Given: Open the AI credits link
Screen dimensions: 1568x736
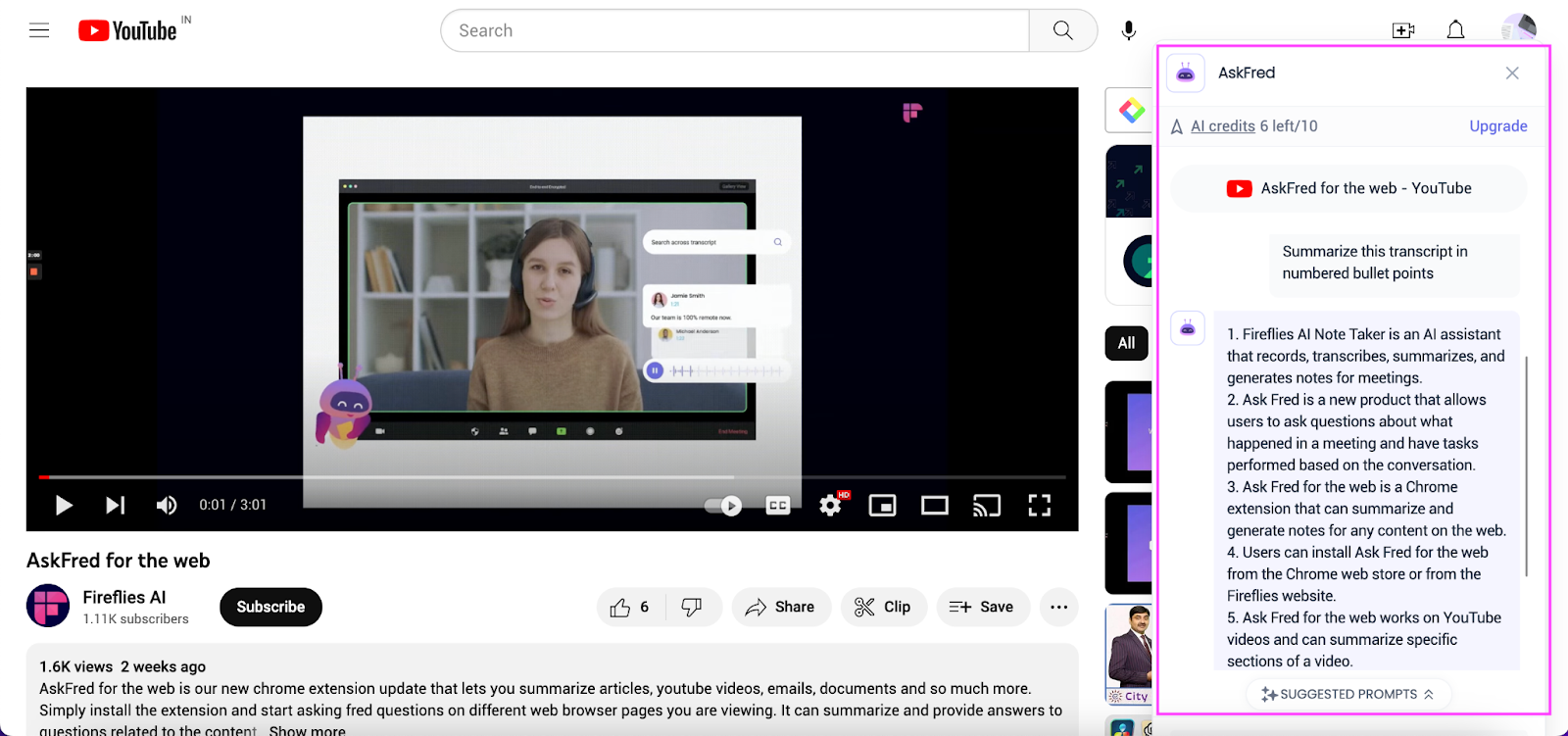Looking at the screenshot, I should click(1223, 125).
